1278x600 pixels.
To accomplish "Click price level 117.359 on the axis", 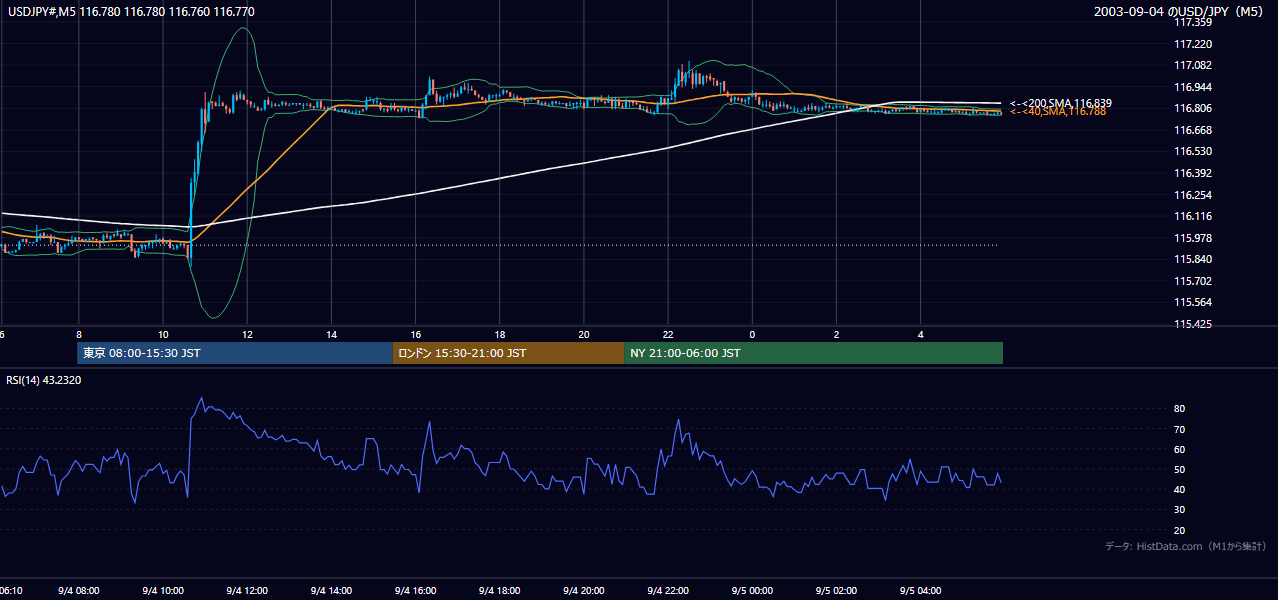I will (x=1194, y=23).
